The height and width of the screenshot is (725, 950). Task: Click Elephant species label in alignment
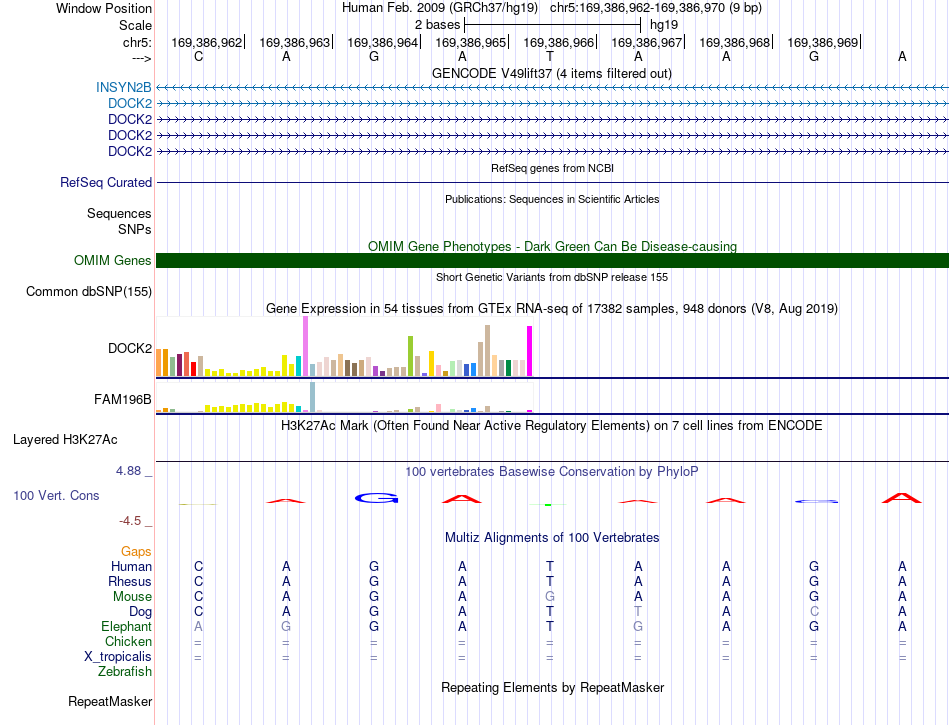coord(127,626)
